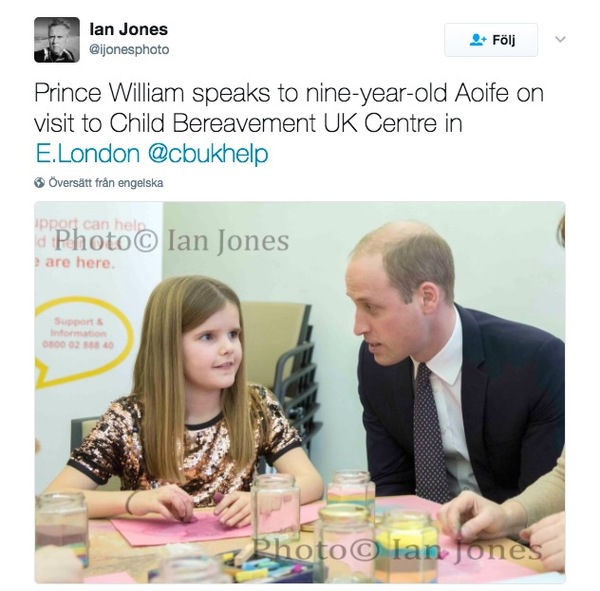Open the tweet photo of William and Aoife

300,392
